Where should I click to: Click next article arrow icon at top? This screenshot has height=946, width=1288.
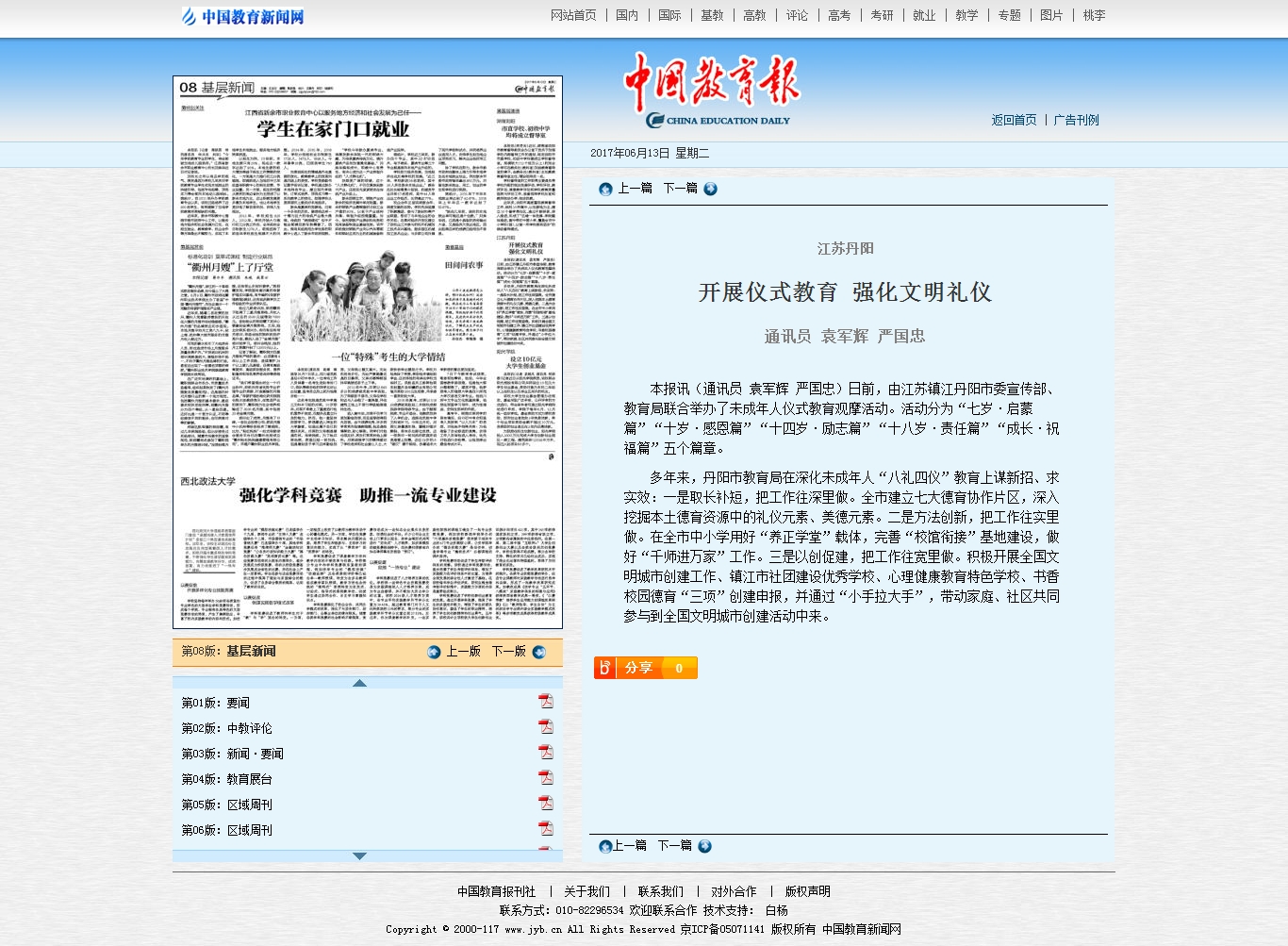coord(710,189)
